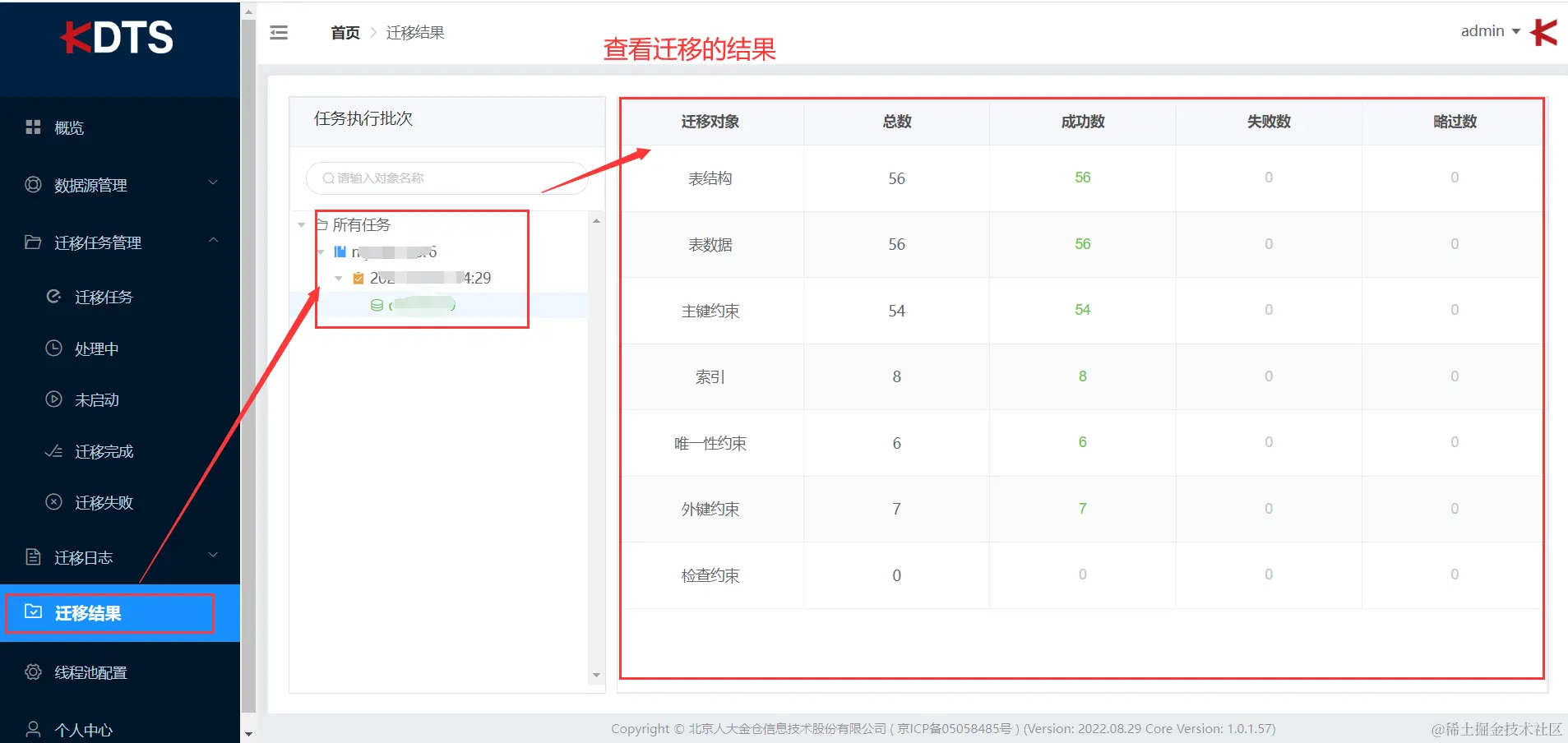Click the 表数据 row label
The height and width of the screenshot is (743, 1568).
click(710, 245)
